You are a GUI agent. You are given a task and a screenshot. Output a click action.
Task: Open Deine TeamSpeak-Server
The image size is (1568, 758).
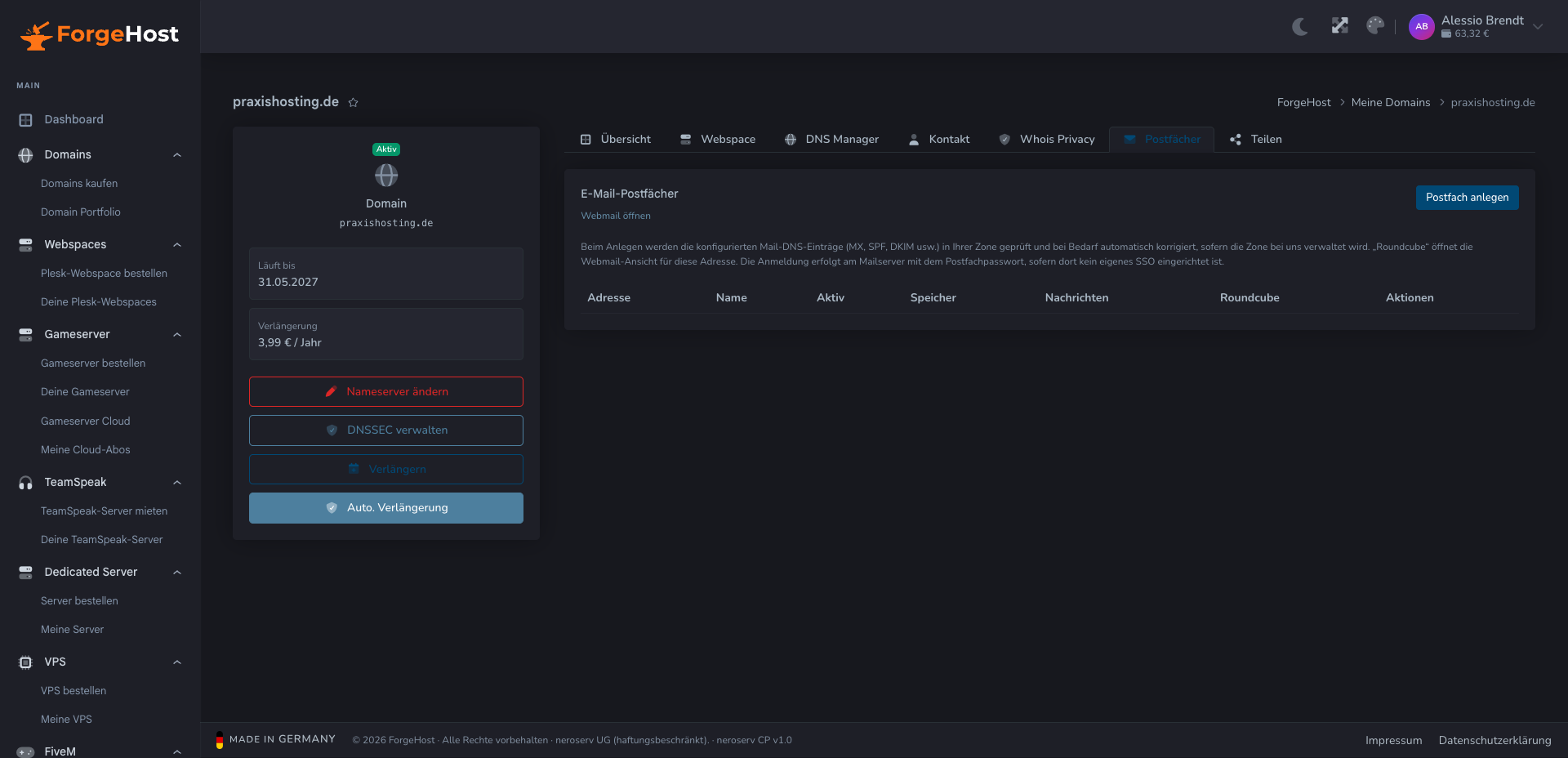tap(101, 540)
